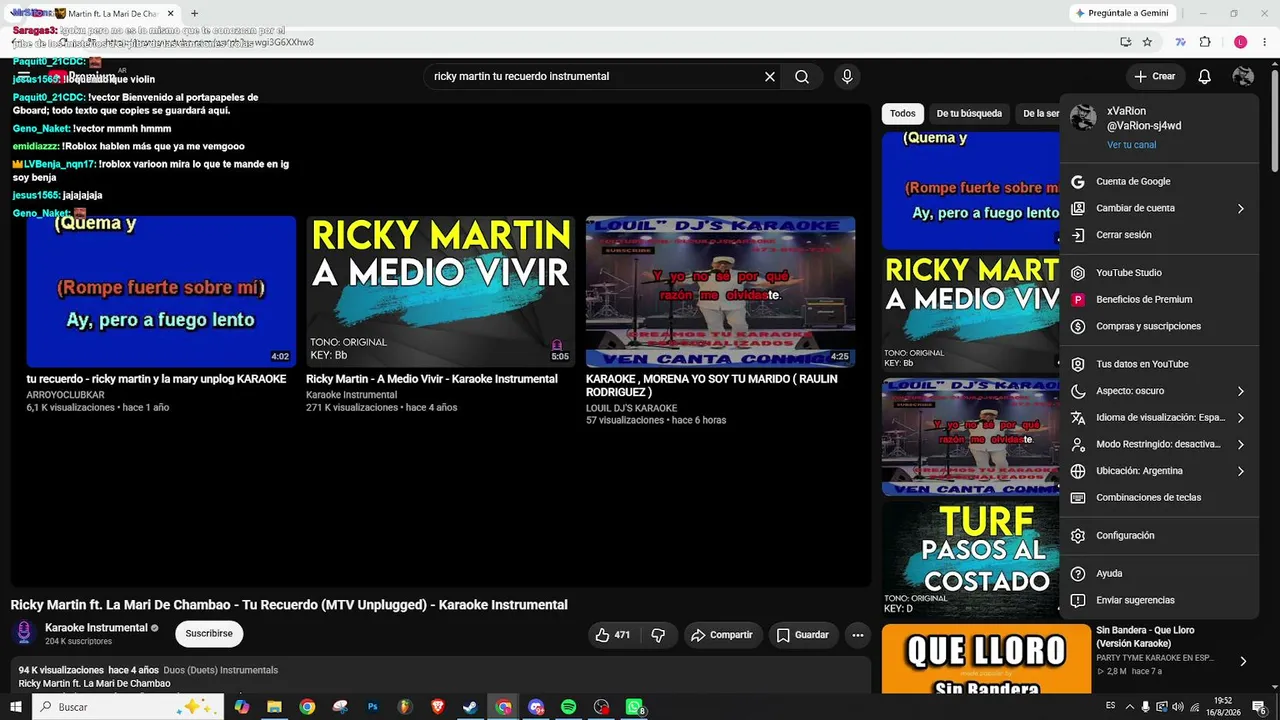Click the taskbar volume speaker icon
This screenshot has width=1280, height=720.
(x=1177, y=707)
